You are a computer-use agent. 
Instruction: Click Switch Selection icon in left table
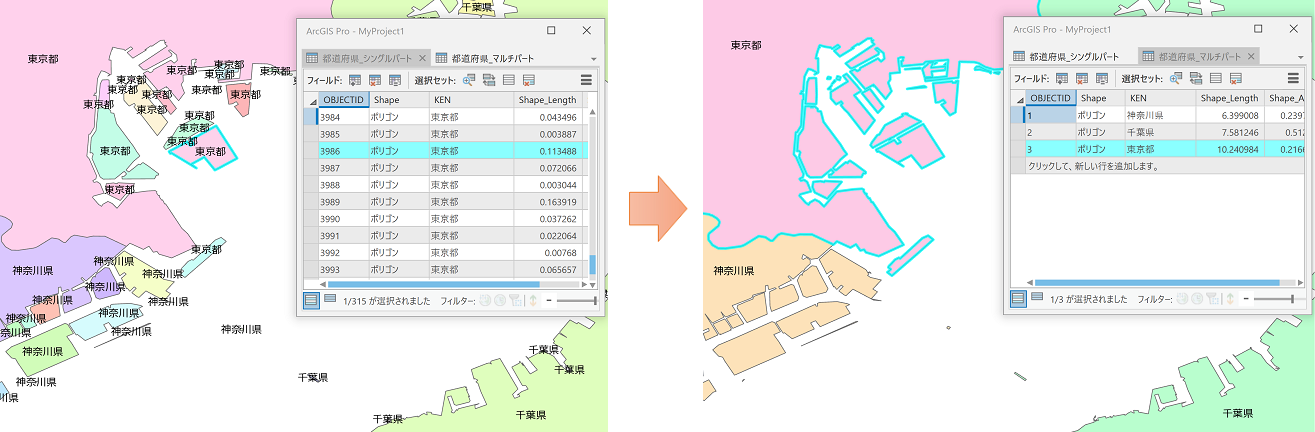point(488,79)
